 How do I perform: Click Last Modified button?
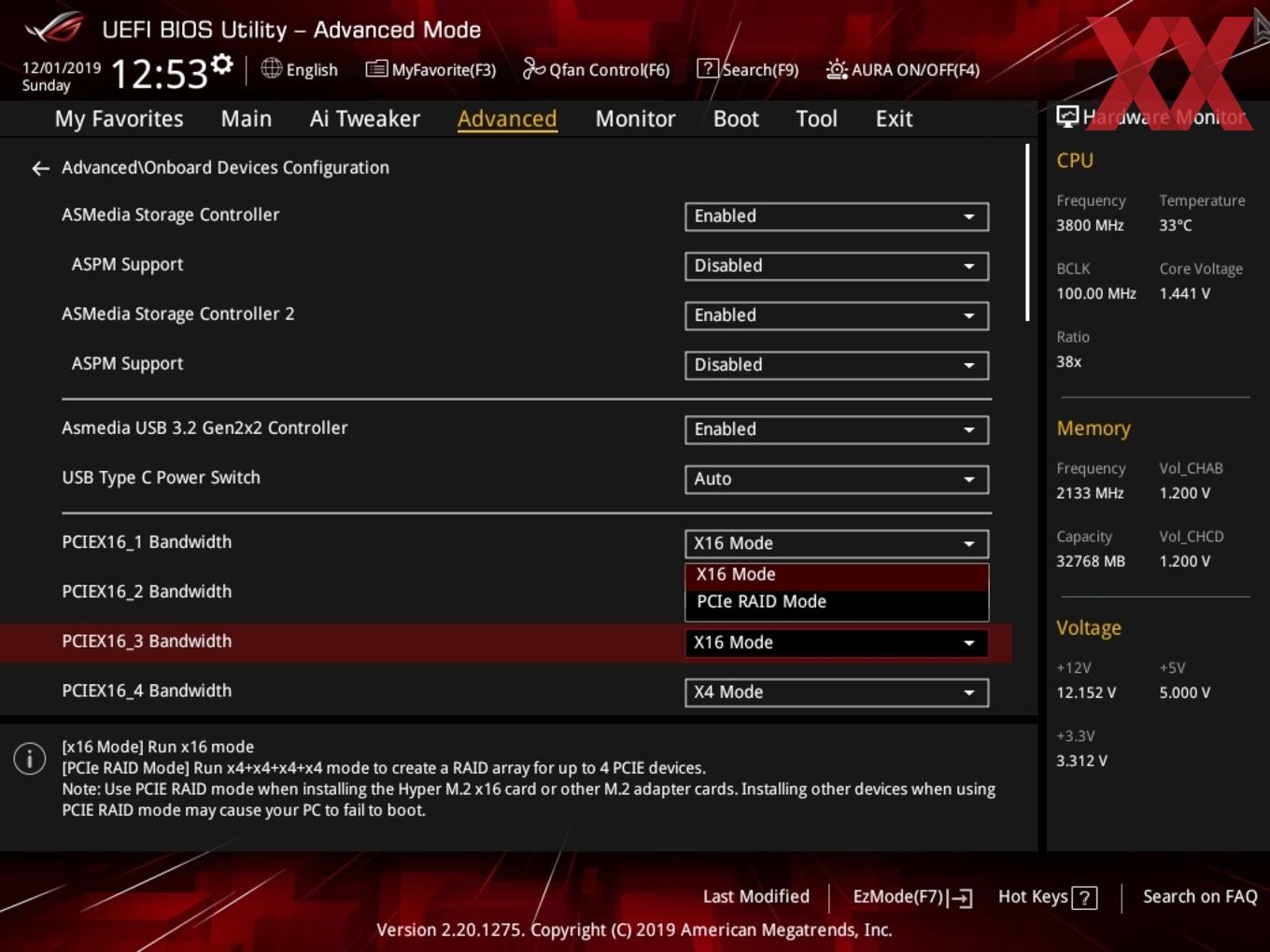click(756, 897)
